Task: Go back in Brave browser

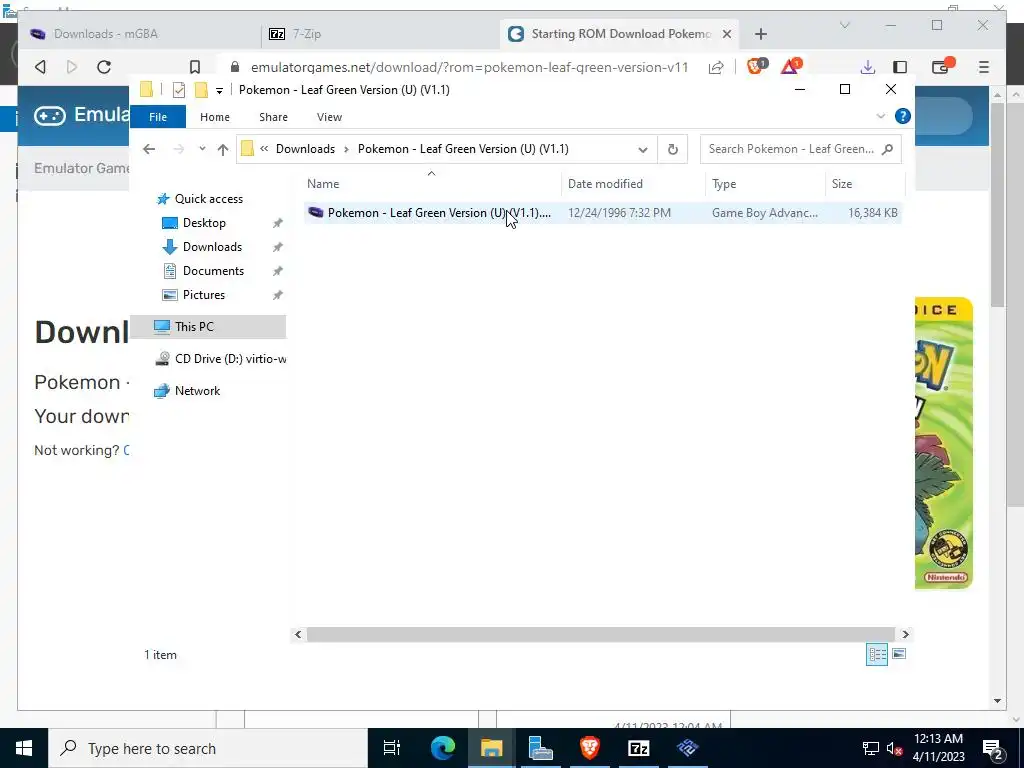Action: (x=40, y=67)
